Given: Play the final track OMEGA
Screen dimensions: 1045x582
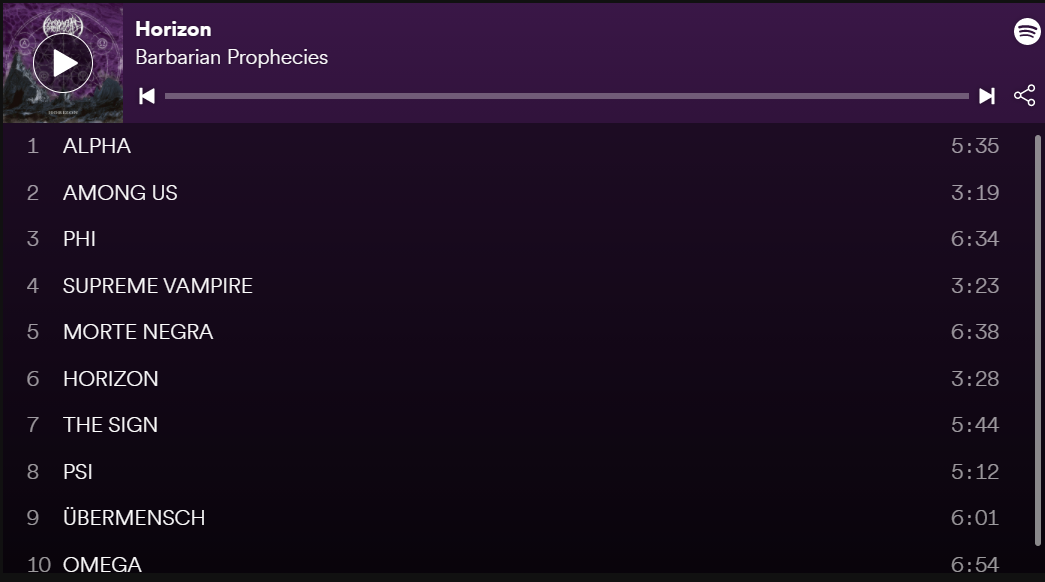Looking at the screenshot, I should click(x=102, y=564).
